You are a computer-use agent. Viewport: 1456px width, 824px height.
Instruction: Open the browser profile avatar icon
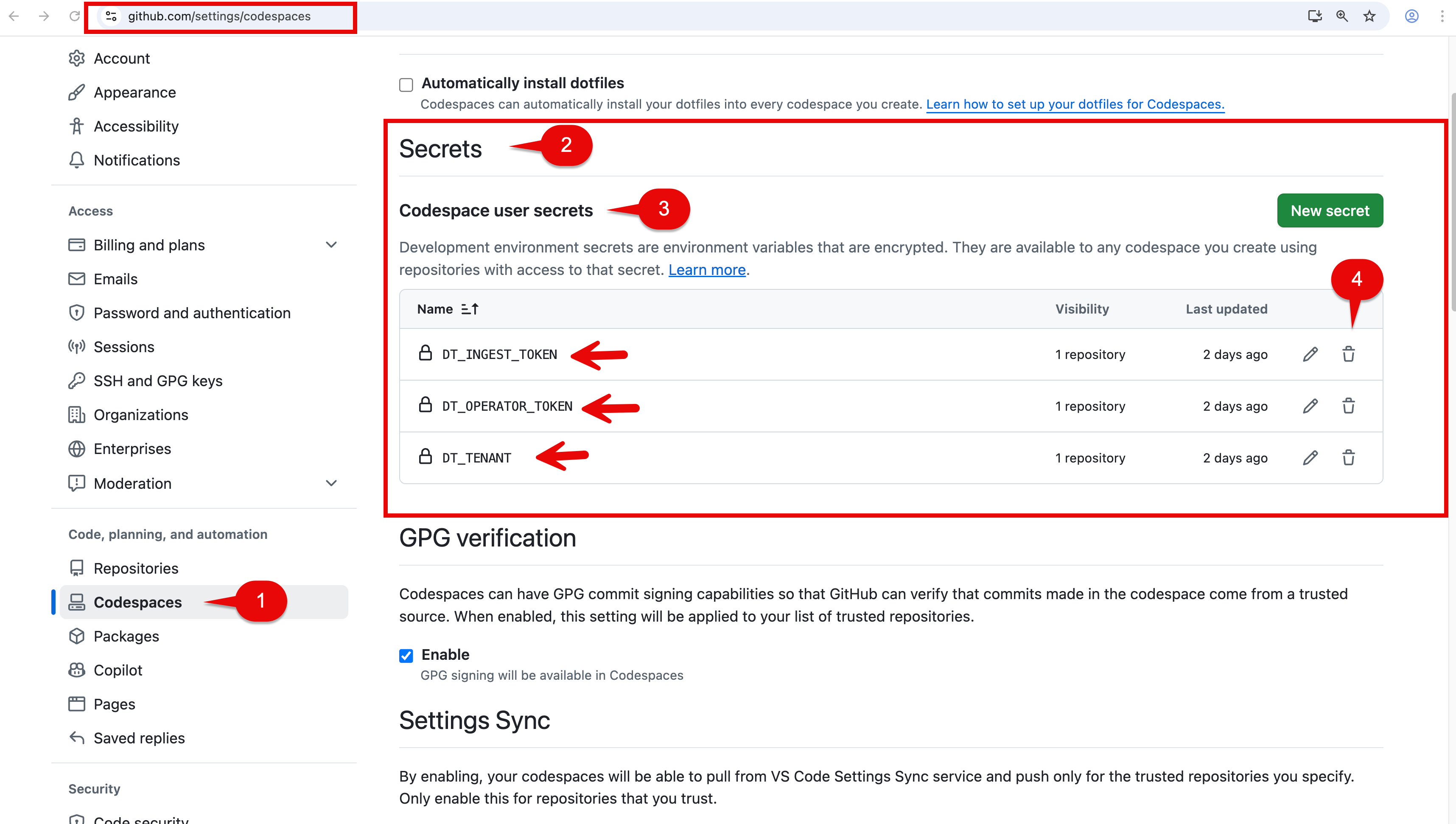(x=1411, y=16)
